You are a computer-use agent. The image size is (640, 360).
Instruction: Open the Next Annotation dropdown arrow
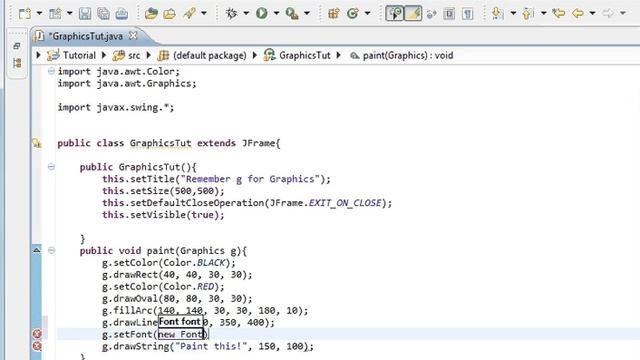[x=513, y=13]
